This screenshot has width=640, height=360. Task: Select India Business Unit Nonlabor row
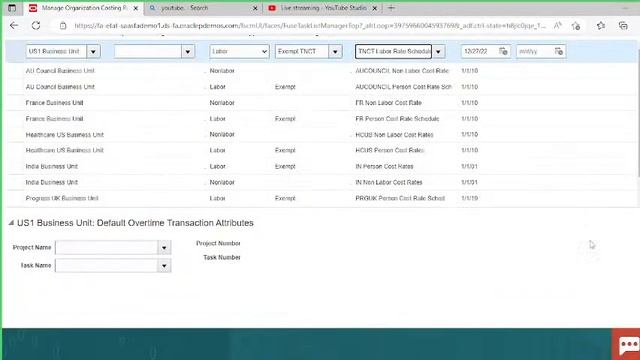322,182
